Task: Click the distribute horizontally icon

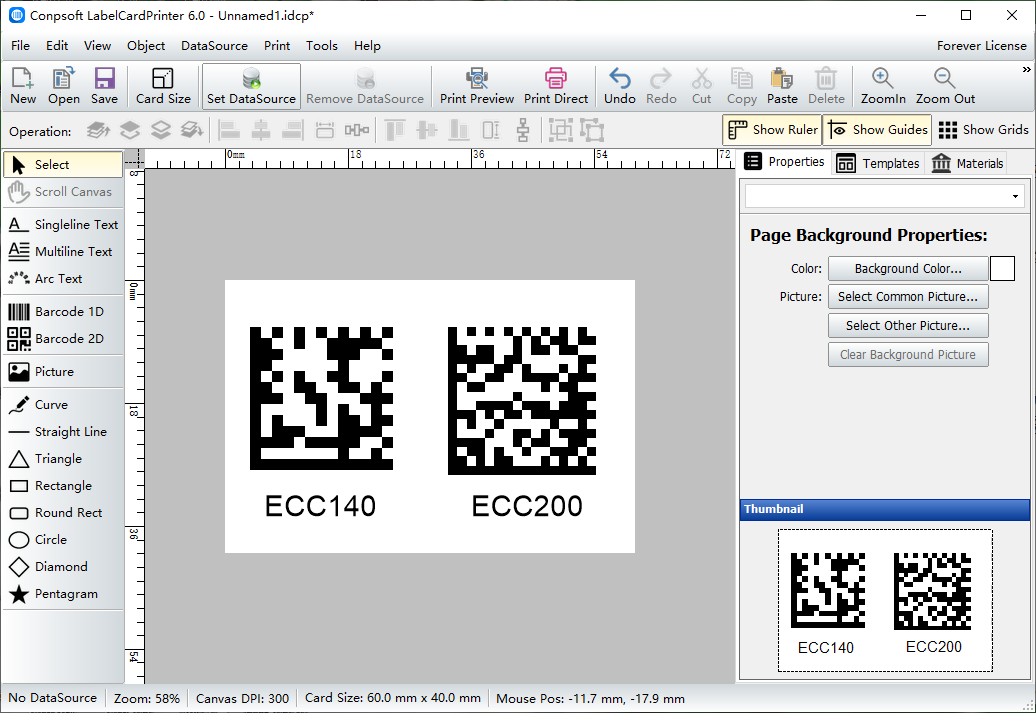Action: point(357,130)
